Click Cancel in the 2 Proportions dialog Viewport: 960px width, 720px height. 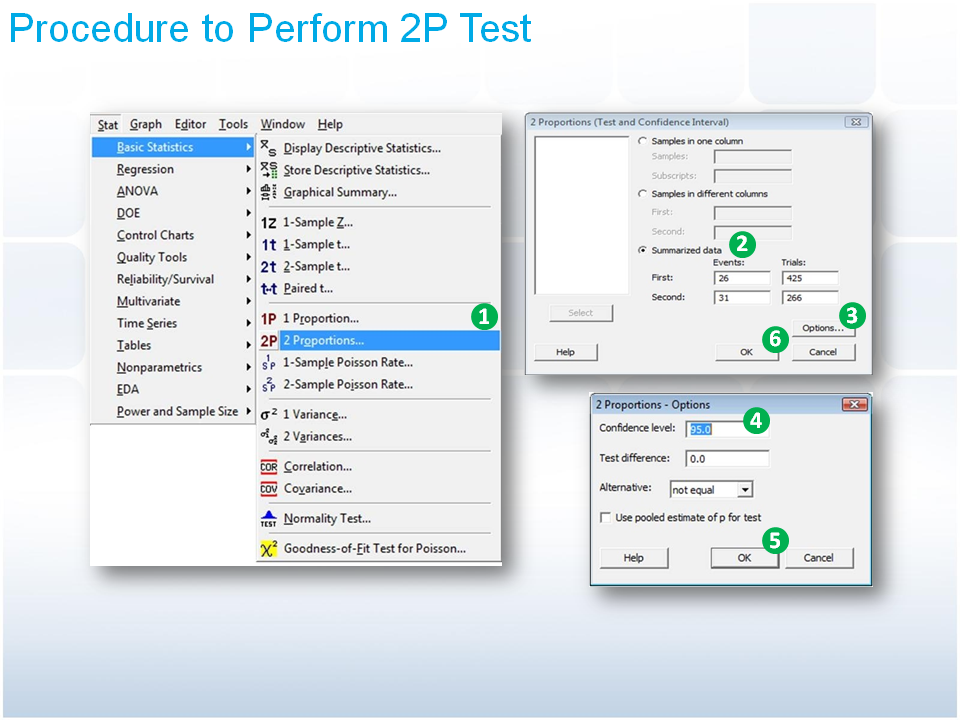click(x=823, y=352)
